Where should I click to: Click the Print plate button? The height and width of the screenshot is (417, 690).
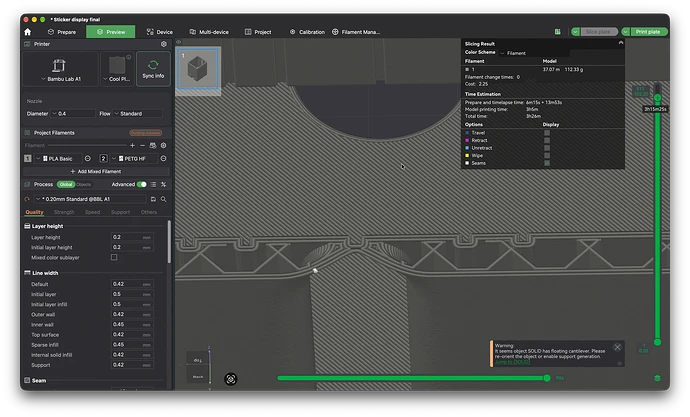(x=648, y=32)
